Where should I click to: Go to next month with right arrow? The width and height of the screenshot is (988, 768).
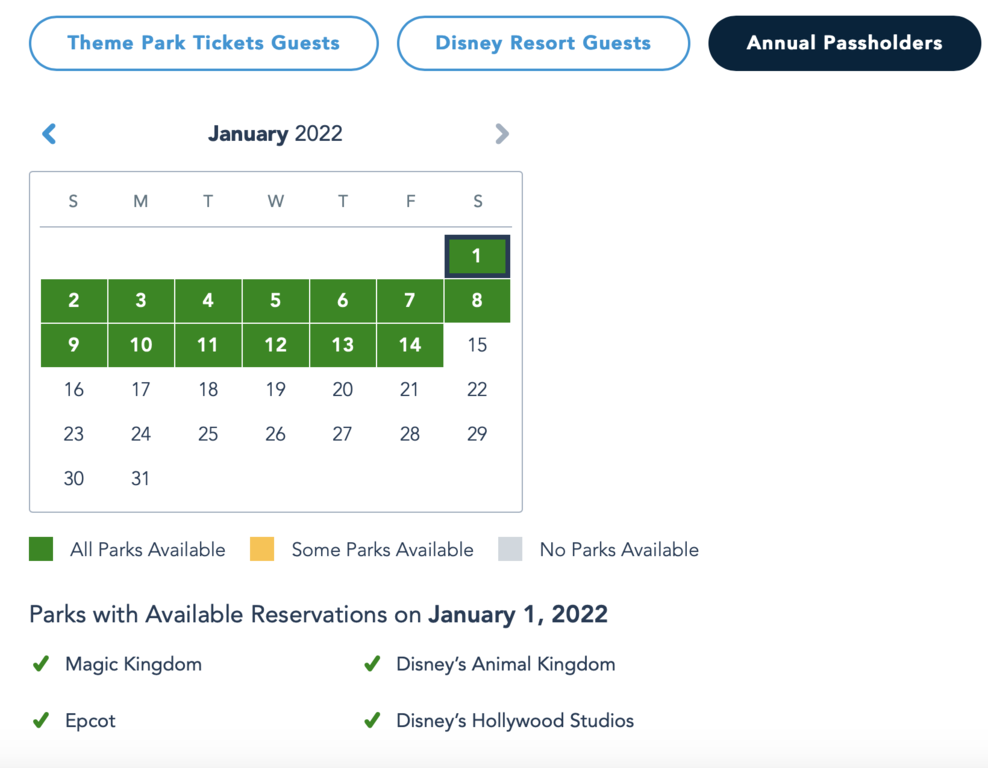click(502, 134)
